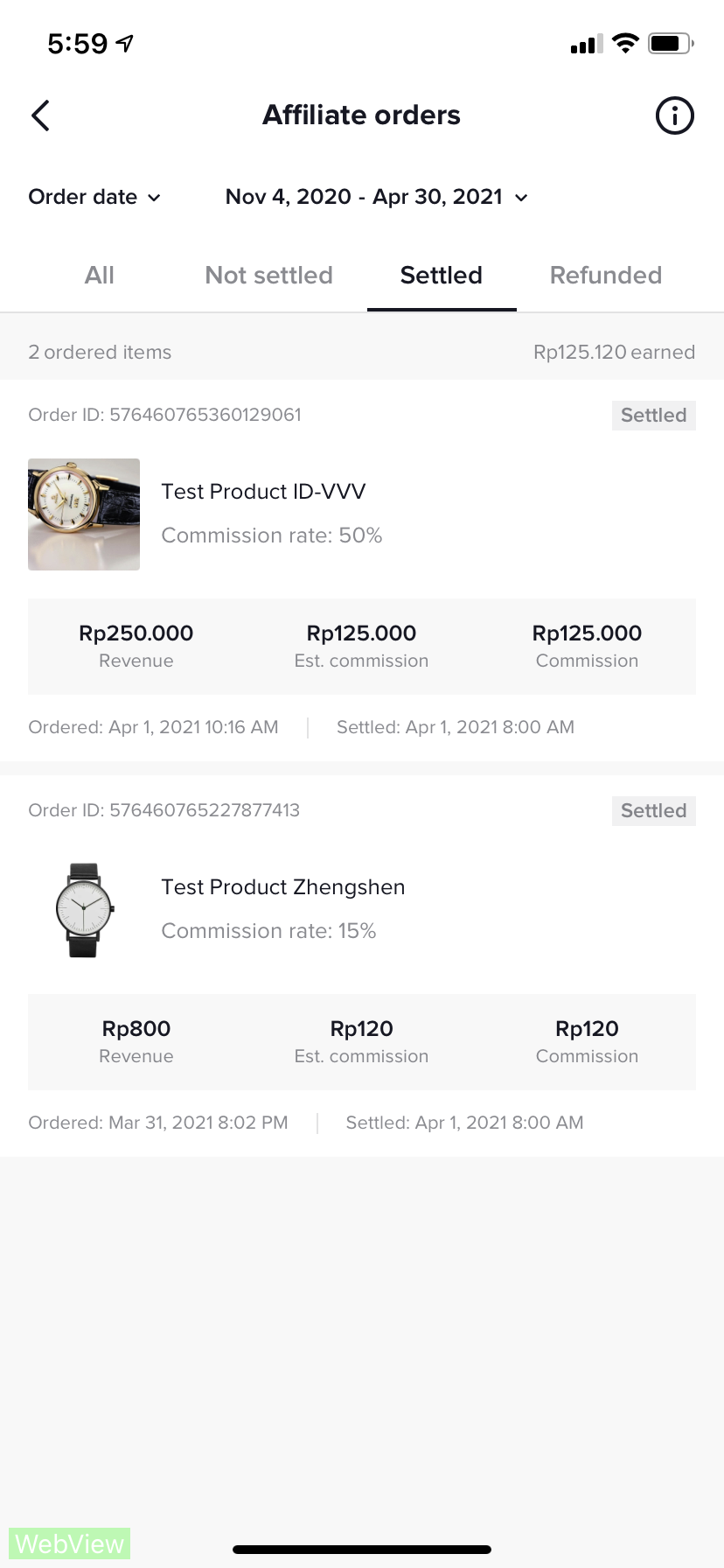This screenshot has height=1568, width=724.
Task: Open Test Product ID-VVV order
Action: [263, 492]
